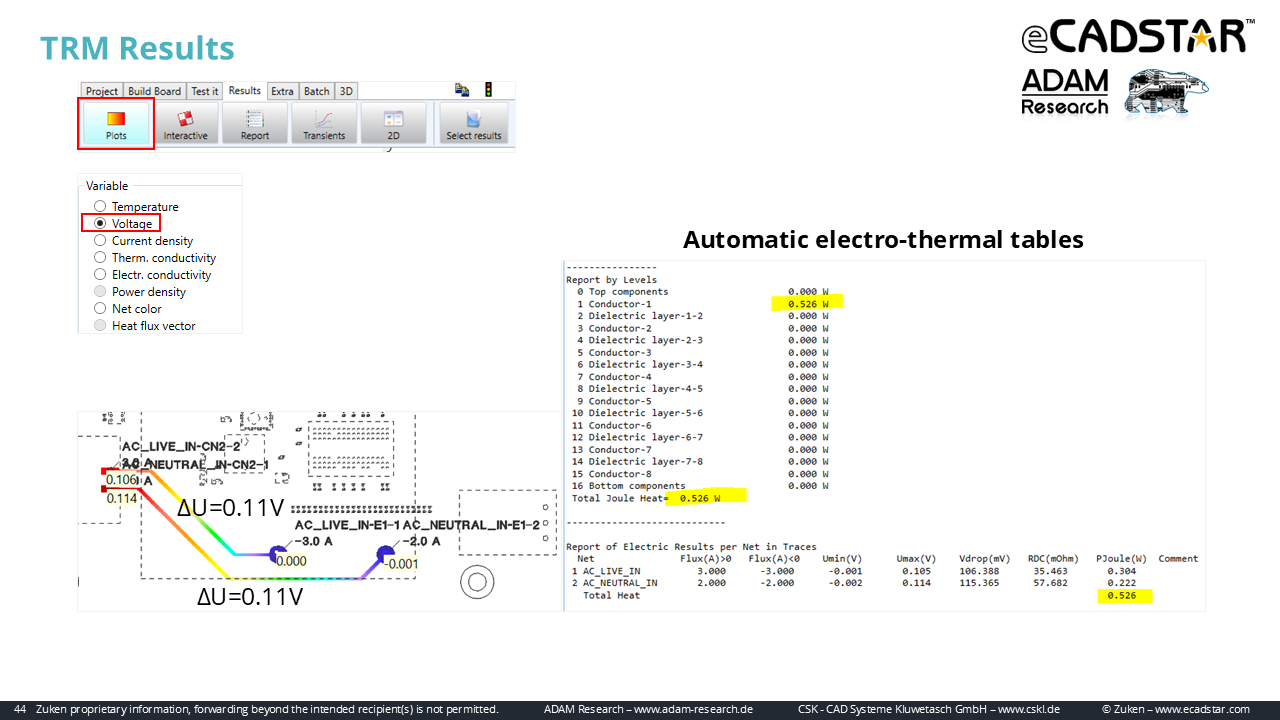
Task: Click the -0.001 voltage label on the plot
Action: (x=402, y=563)
